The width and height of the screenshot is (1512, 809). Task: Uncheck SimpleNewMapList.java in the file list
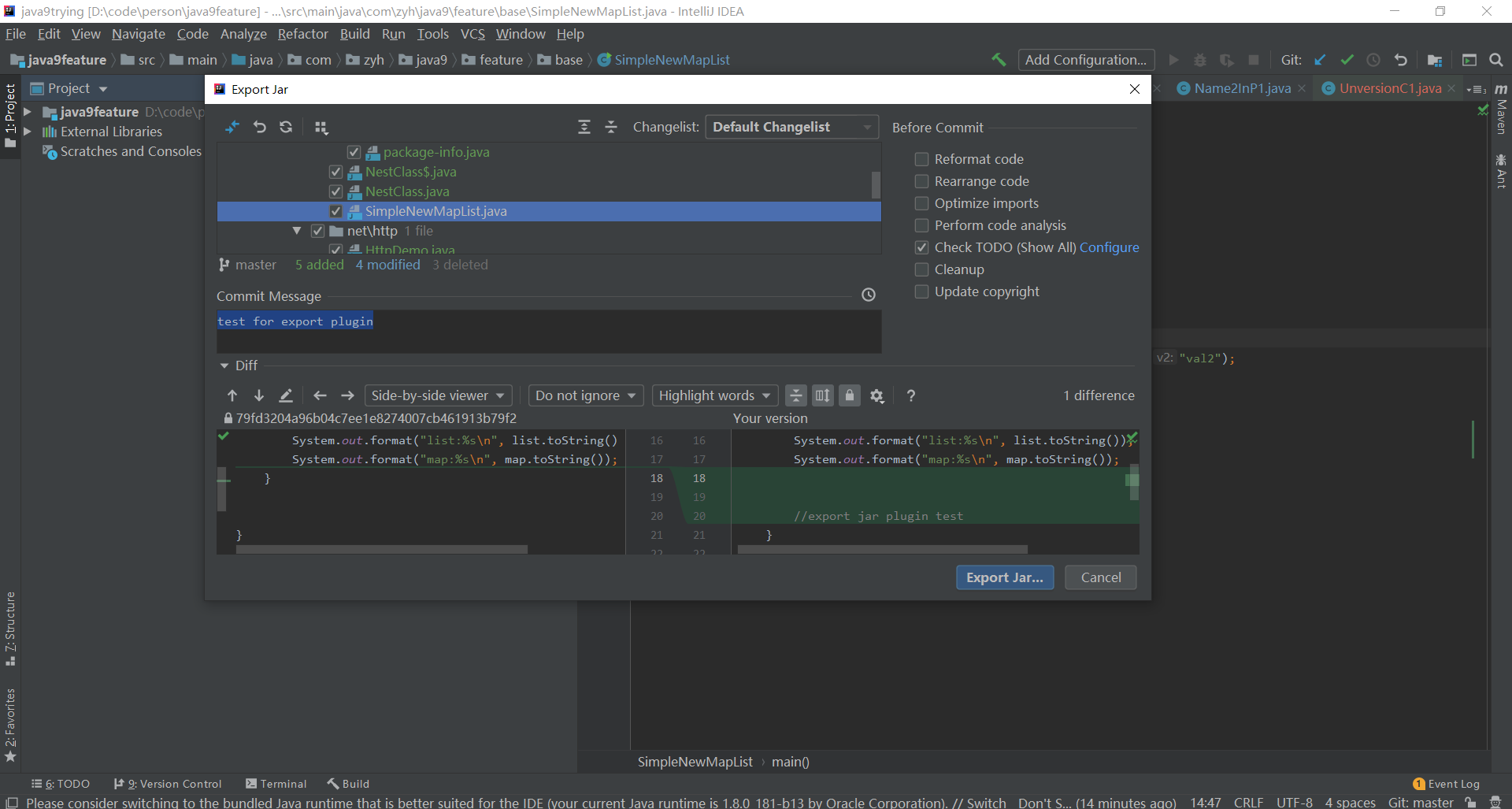(335, 211)
